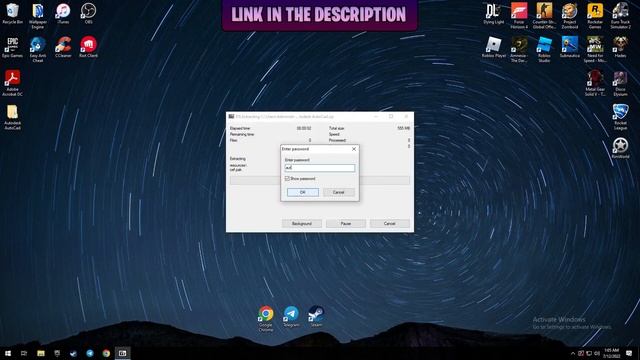Launch Counter-Strike Global Offensive shortcut
Image resolution: width=640 pixels, height=360 pixels.
544,16
